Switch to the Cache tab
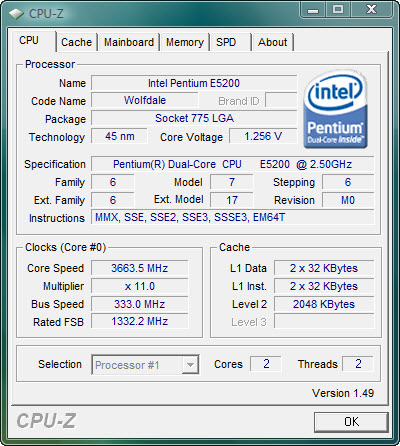This screenshot has height=446, width=400. 77,42
